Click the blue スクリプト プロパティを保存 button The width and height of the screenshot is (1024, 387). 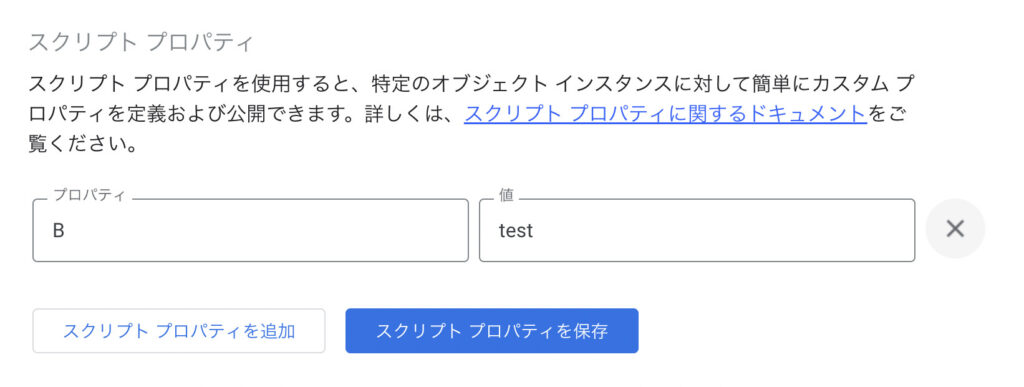tap(492, 331)
